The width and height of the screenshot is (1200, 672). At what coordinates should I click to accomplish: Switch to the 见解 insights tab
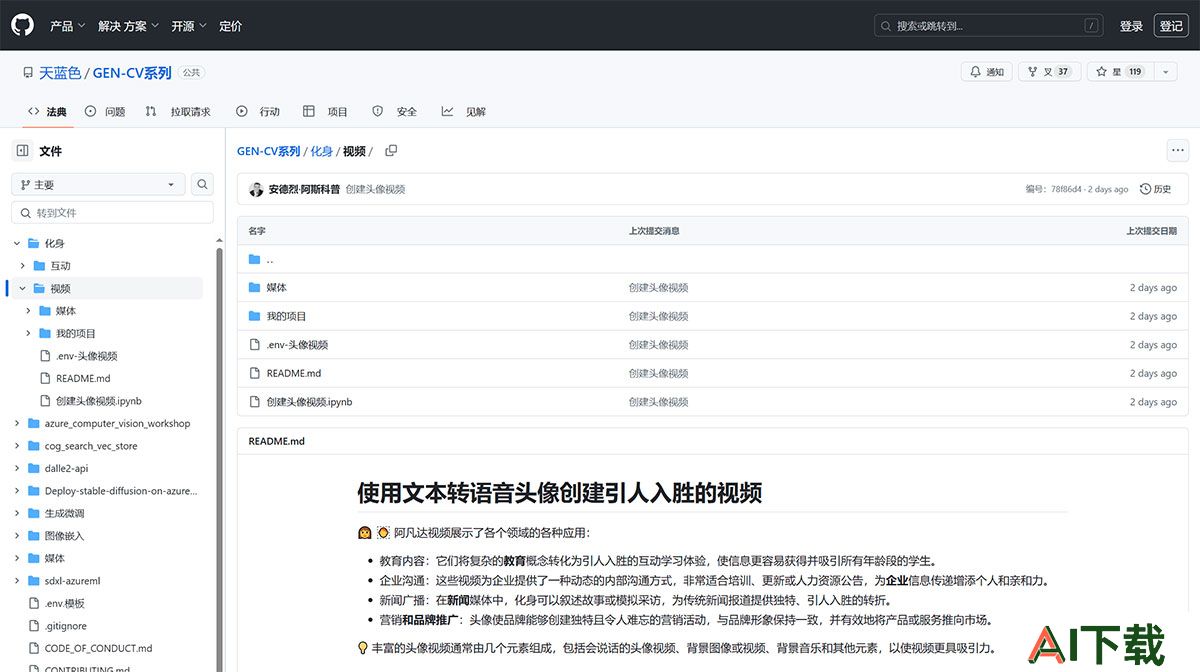[464, 111]
